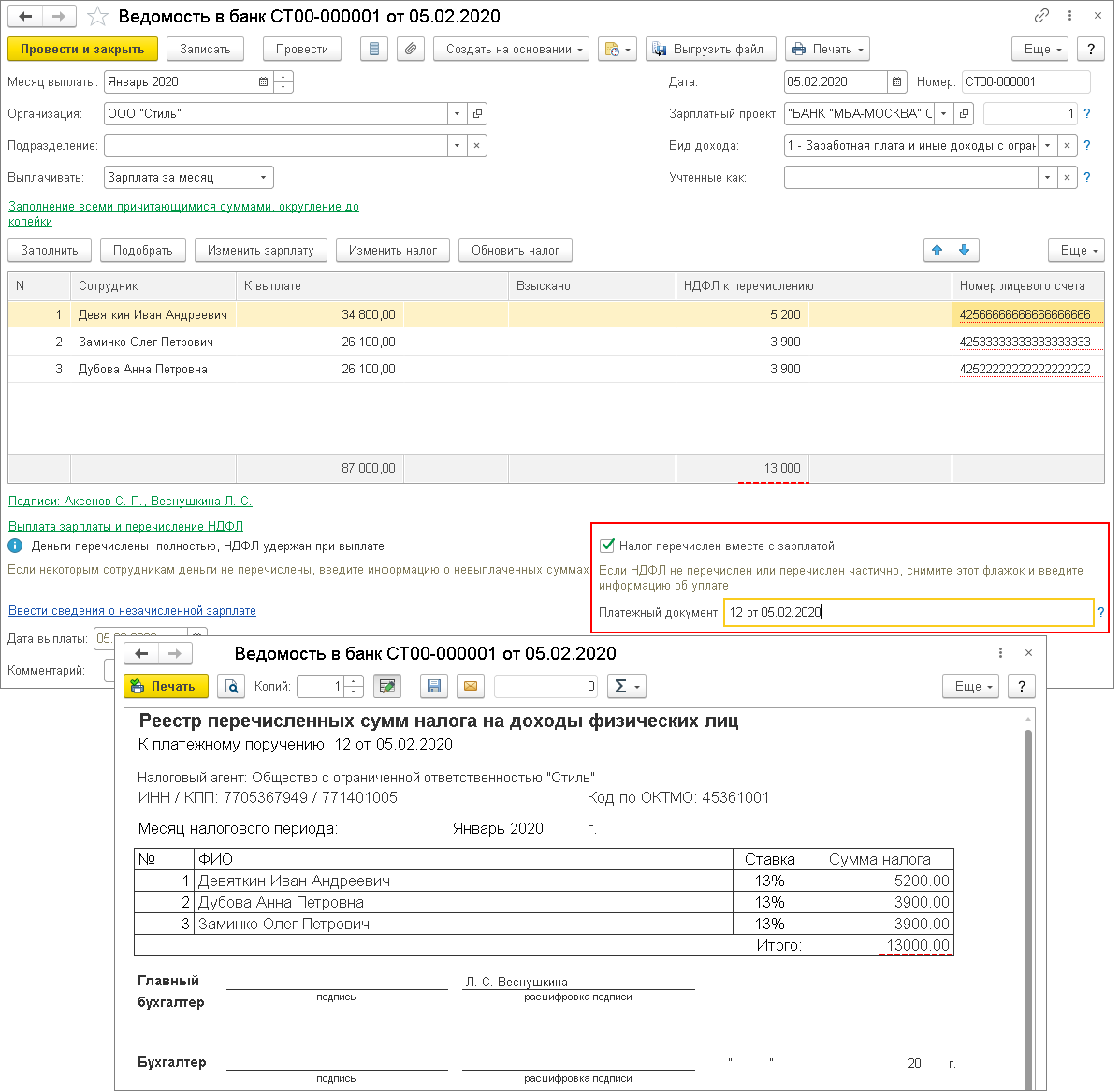Click 'Провести и закрыть' button

[82, 49]
